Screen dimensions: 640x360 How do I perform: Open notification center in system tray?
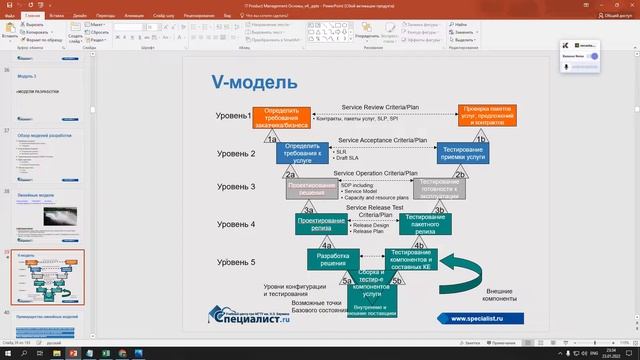[x=629, y=353]
